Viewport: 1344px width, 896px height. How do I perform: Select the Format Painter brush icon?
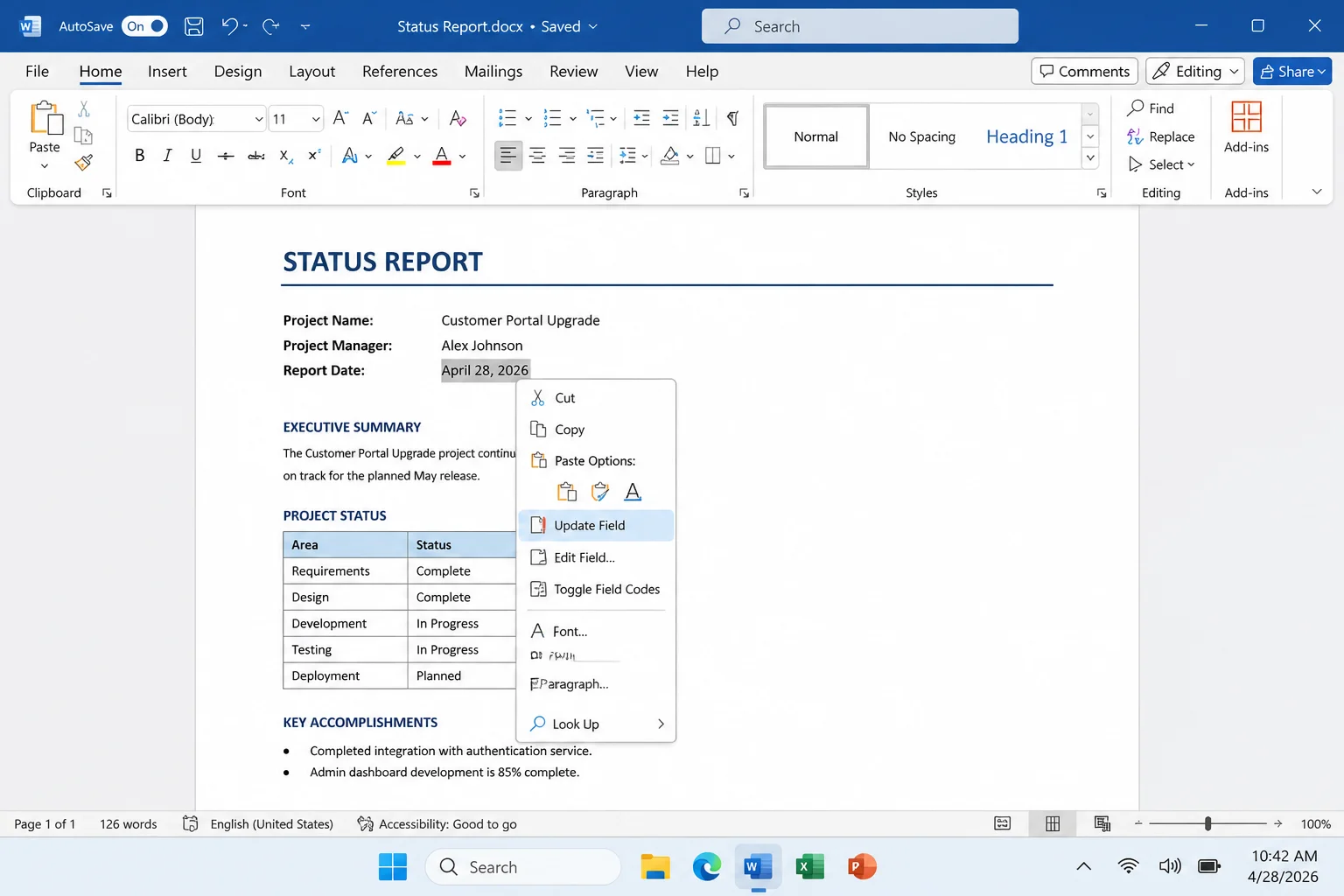click(x=84, y=163)
